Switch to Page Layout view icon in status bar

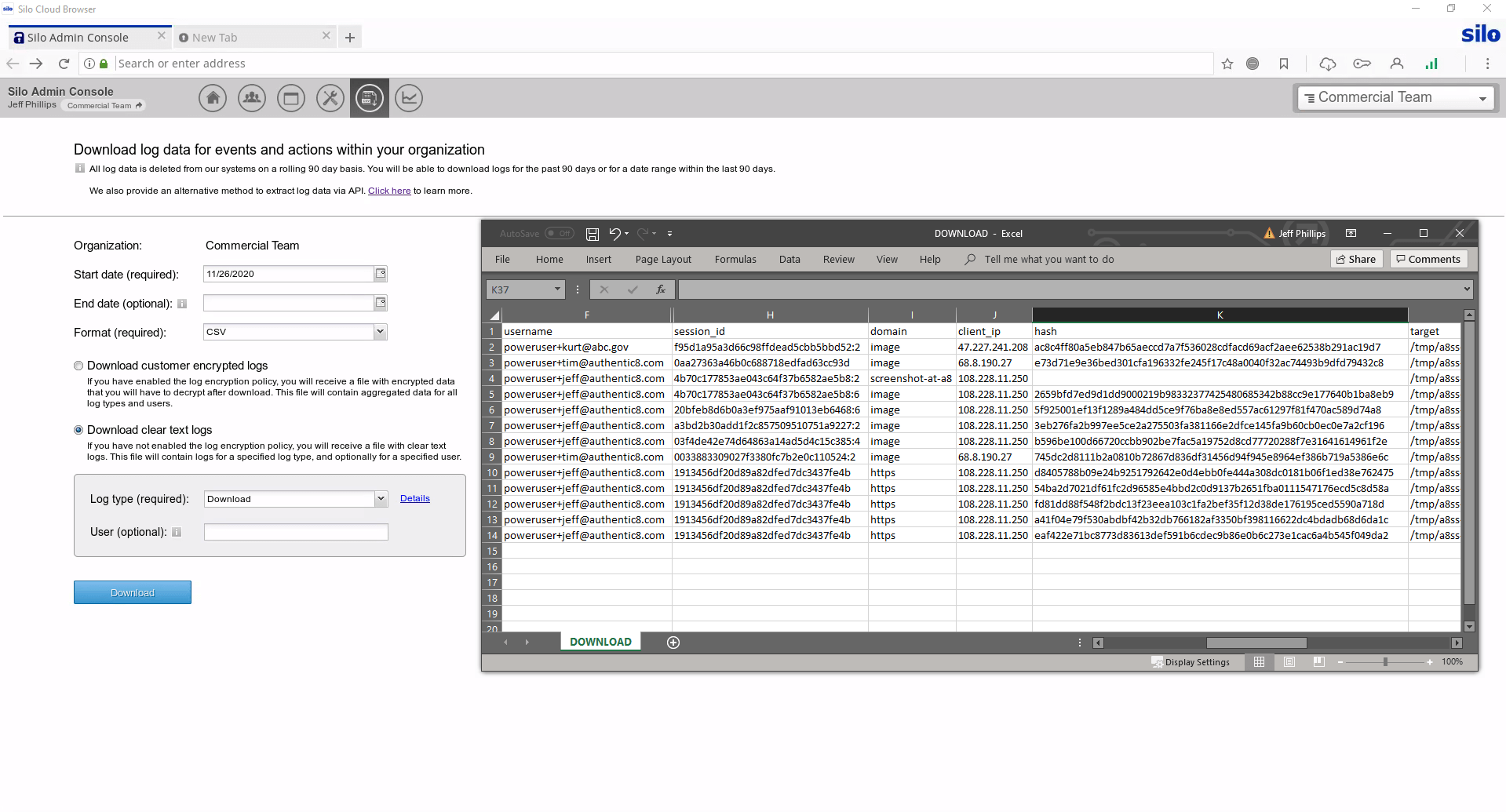coord(1289,662)
